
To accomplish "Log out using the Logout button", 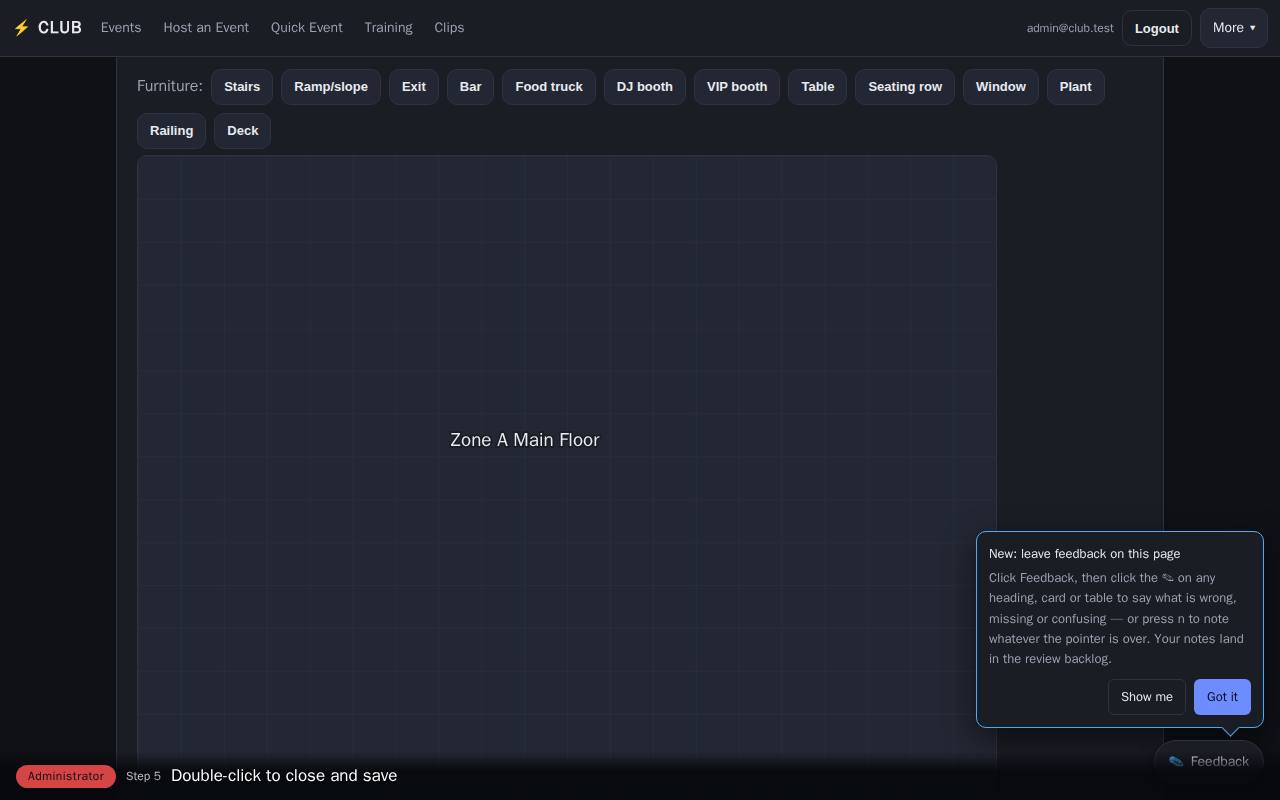I will coord(1157,28).
